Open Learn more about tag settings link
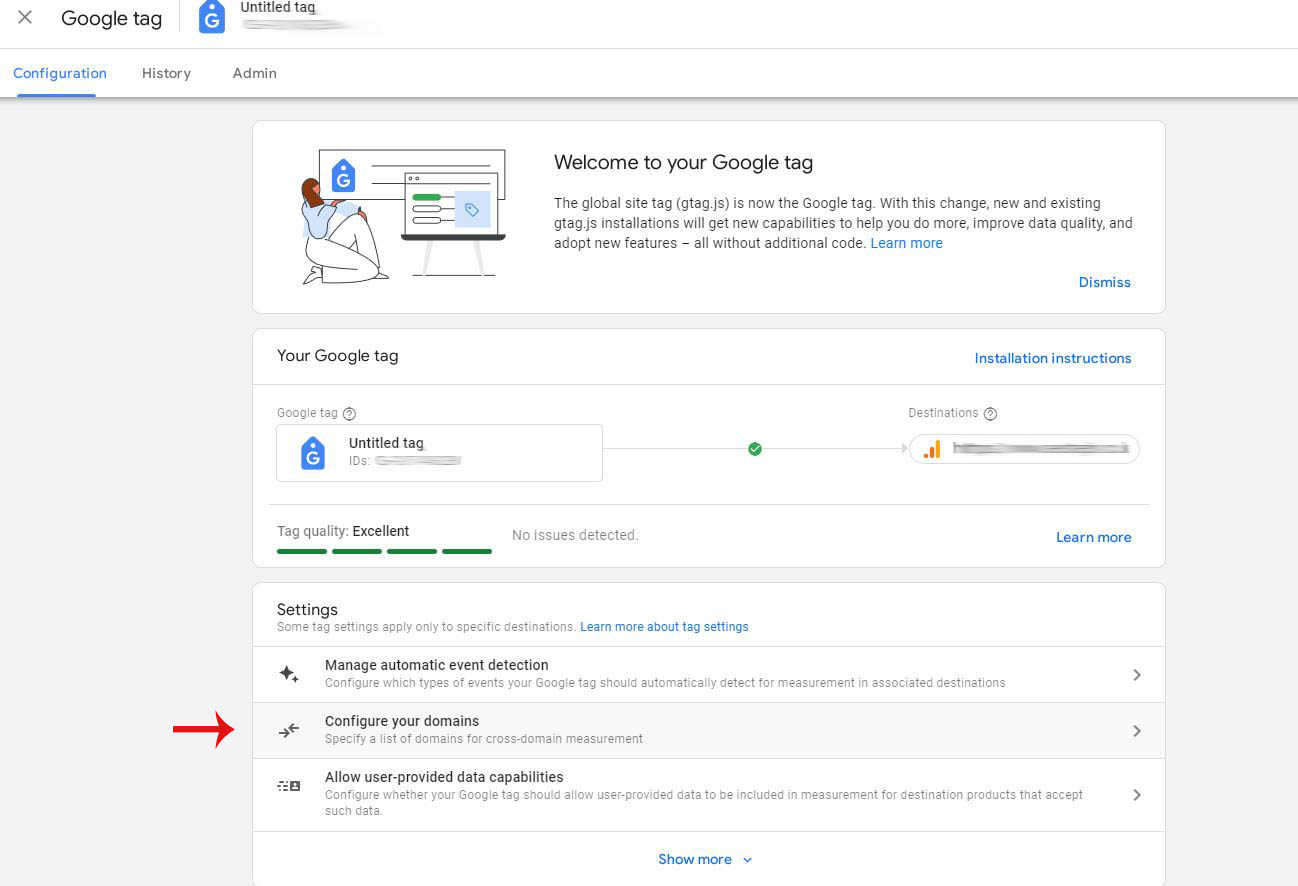Image resolution: width=1298 pixels, height=886 pixels. [664, 627]
